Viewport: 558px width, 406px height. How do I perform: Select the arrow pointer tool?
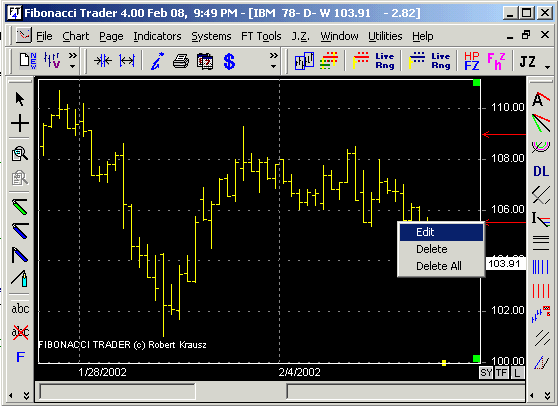pos(20,99)
